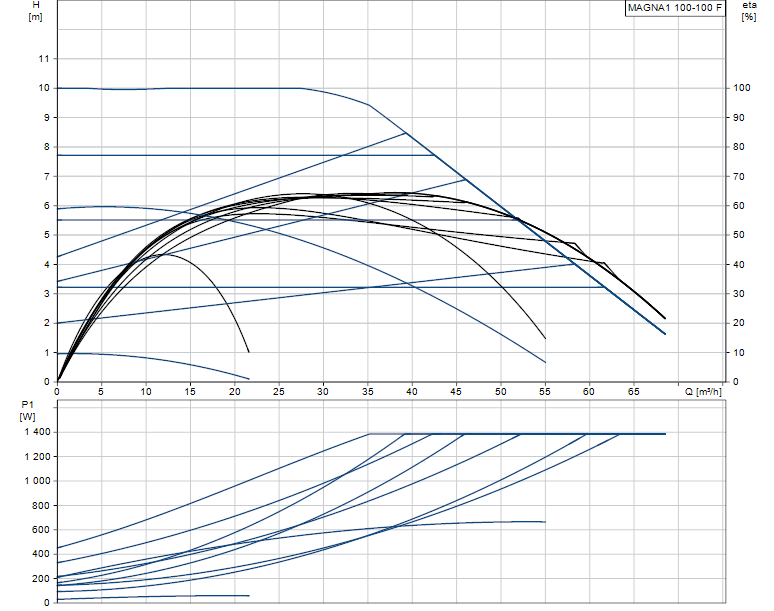The height and width of the screenshot is (611, 774).
Task: Click the 30 tick on eta axis
Action: tap(738, 294)
